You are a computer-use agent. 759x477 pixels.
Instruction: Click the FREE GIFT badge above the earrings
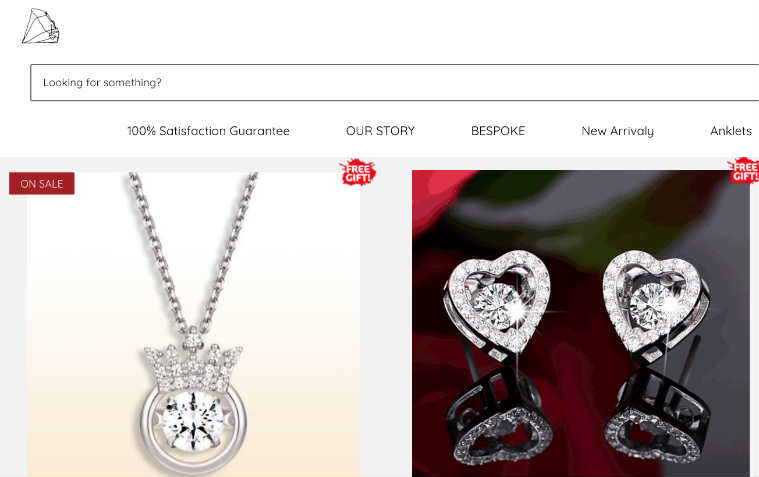point(744,170)
